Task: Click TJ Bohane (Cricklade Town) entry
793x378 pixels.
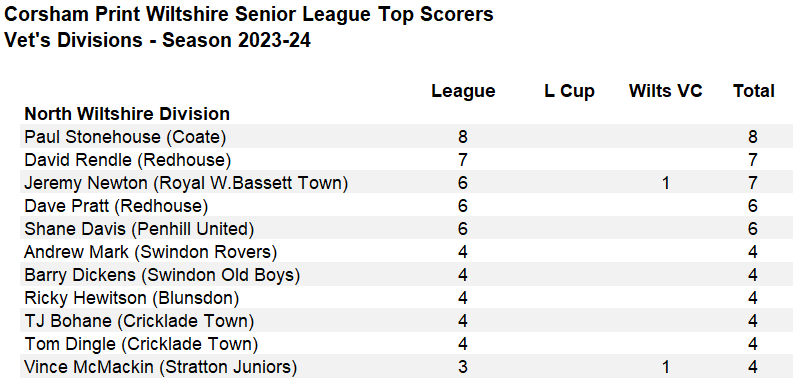Action: [139, 321]
